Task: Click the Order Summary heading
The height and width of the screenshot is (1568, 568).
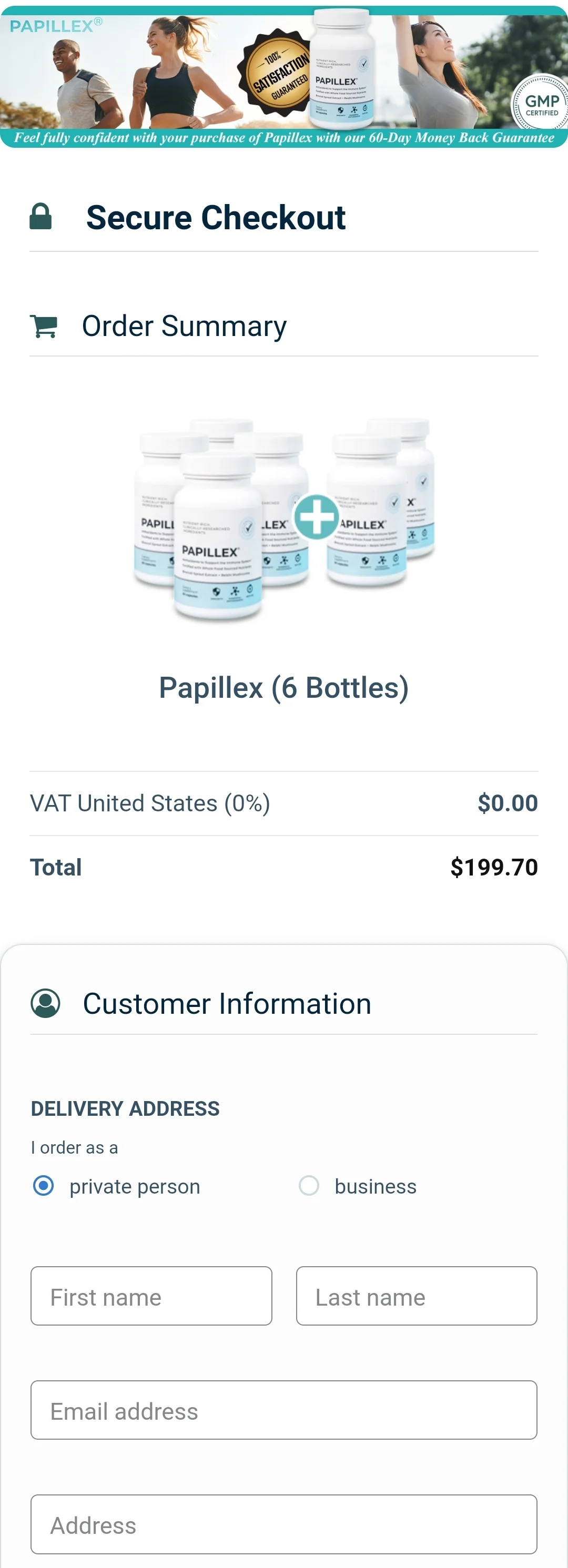Action: click(184, 326)
